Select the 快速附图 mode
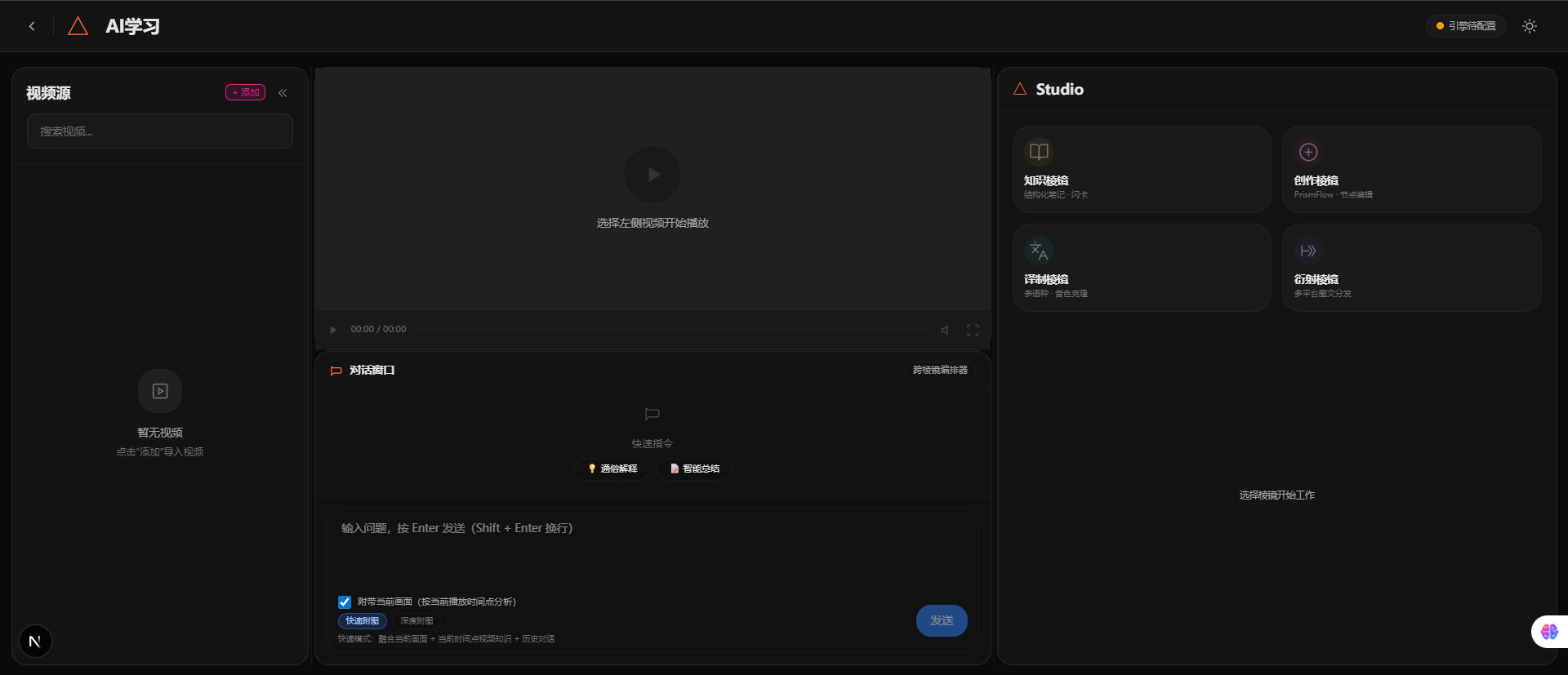Viewport: 1568px width, 675px height. pos(362,621)
